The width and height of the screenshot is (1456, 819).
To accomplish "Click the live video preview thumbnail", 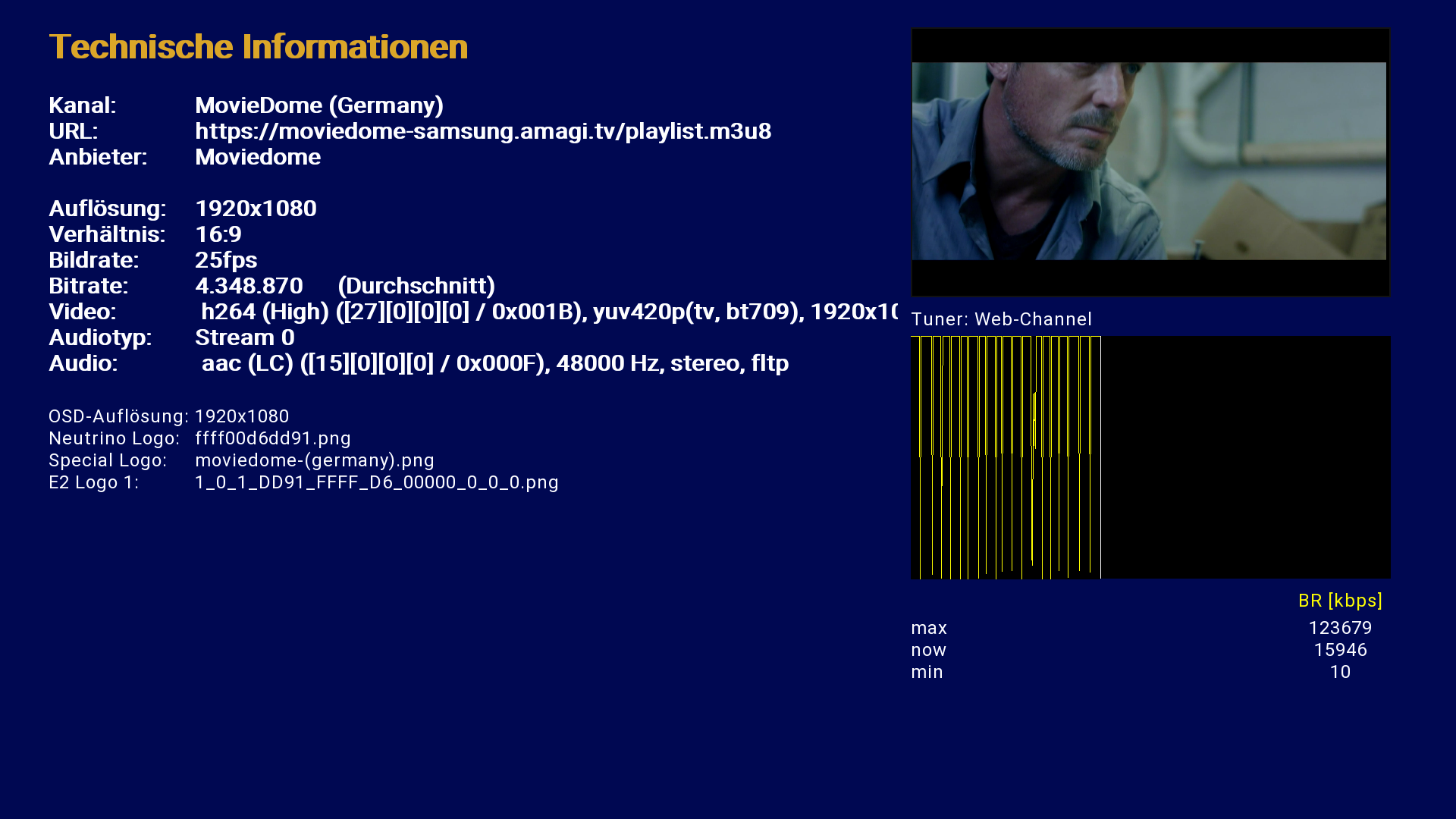I will coord(1150,162).
